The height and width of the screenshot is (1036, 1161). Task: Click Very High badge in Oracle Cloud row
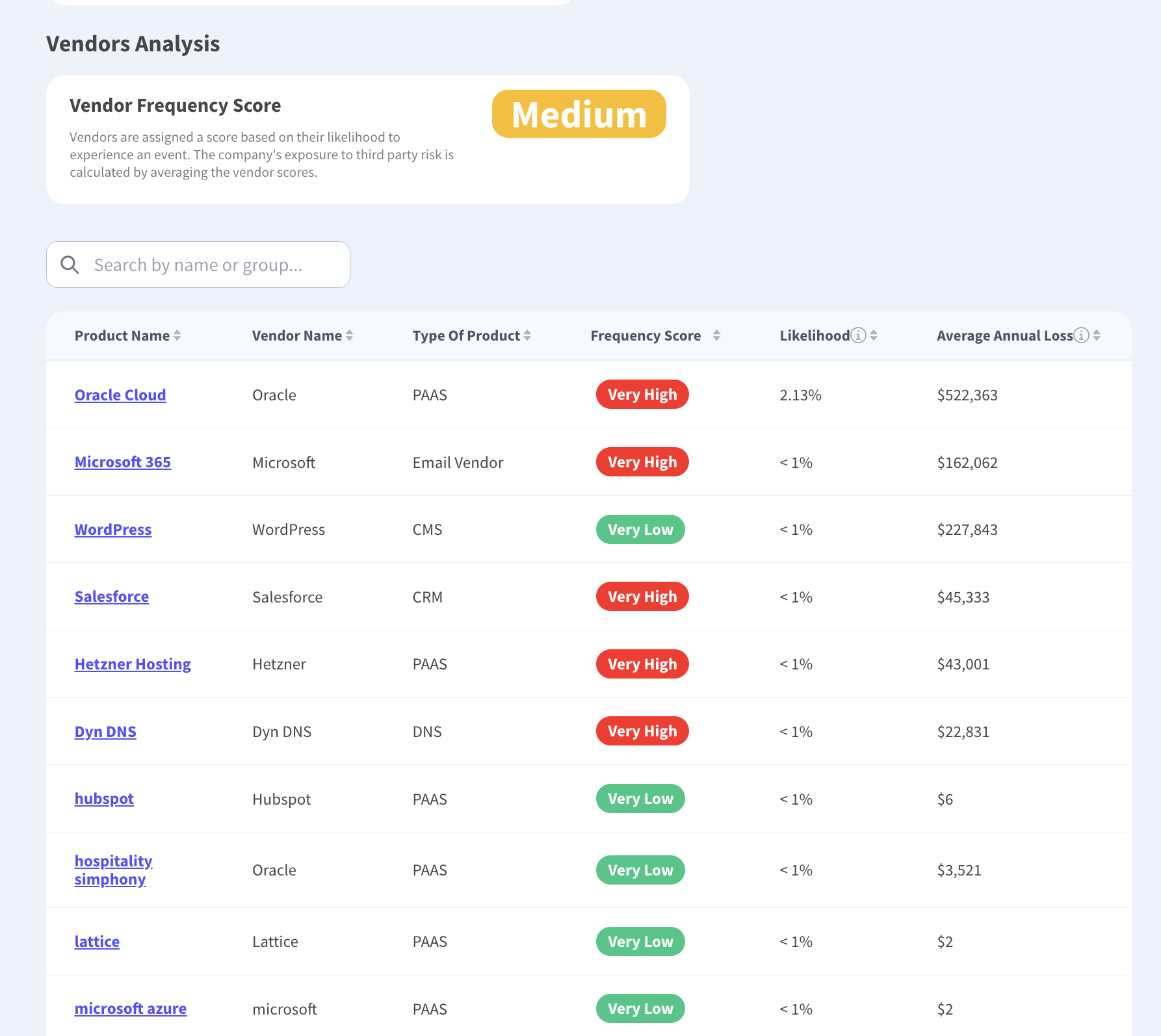[642, 395]
